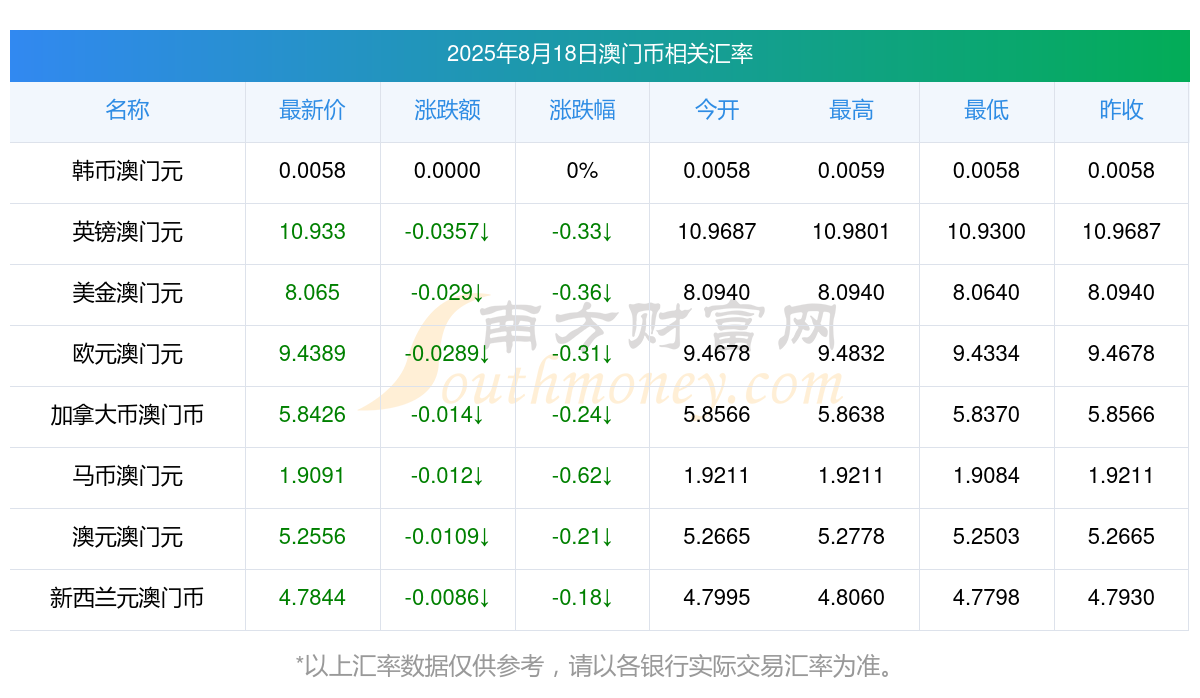
Task: Click the high value 9.4832
Action: click(851, 354)
